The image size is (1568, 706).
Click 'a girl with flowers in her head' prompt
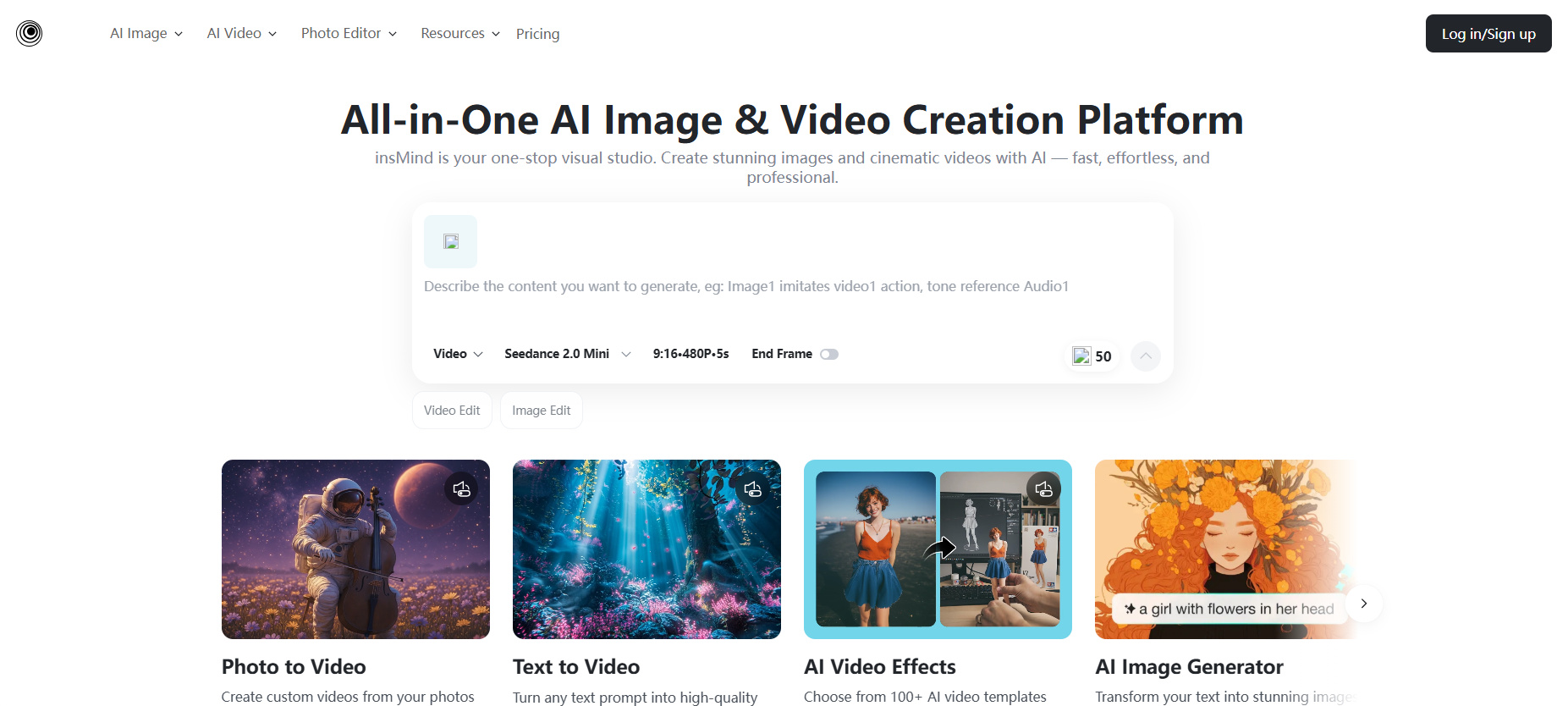coord(1230,609)
